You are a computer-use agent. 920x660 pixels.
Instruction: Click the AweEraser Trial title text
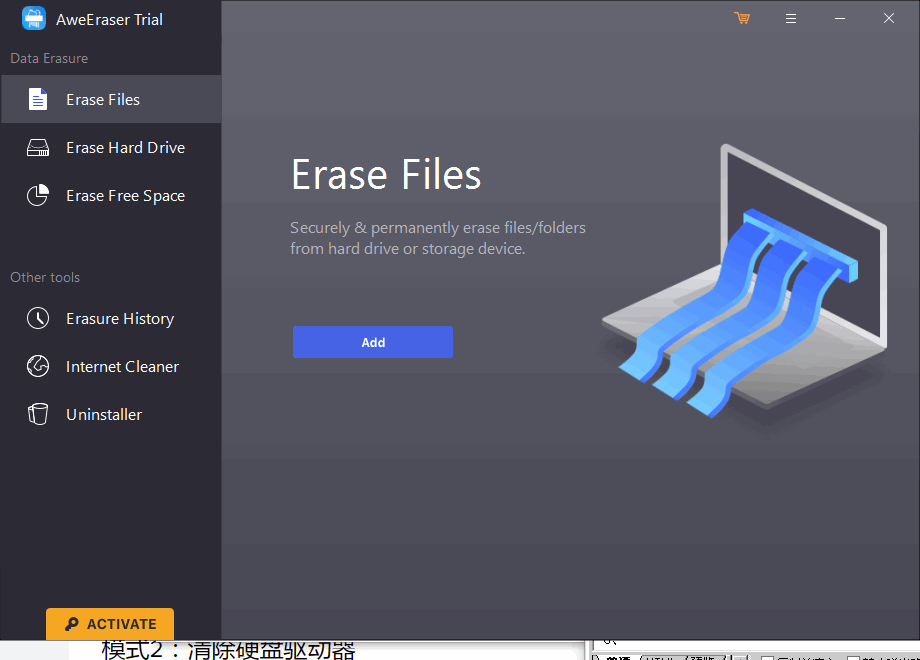tap(109, 19)
